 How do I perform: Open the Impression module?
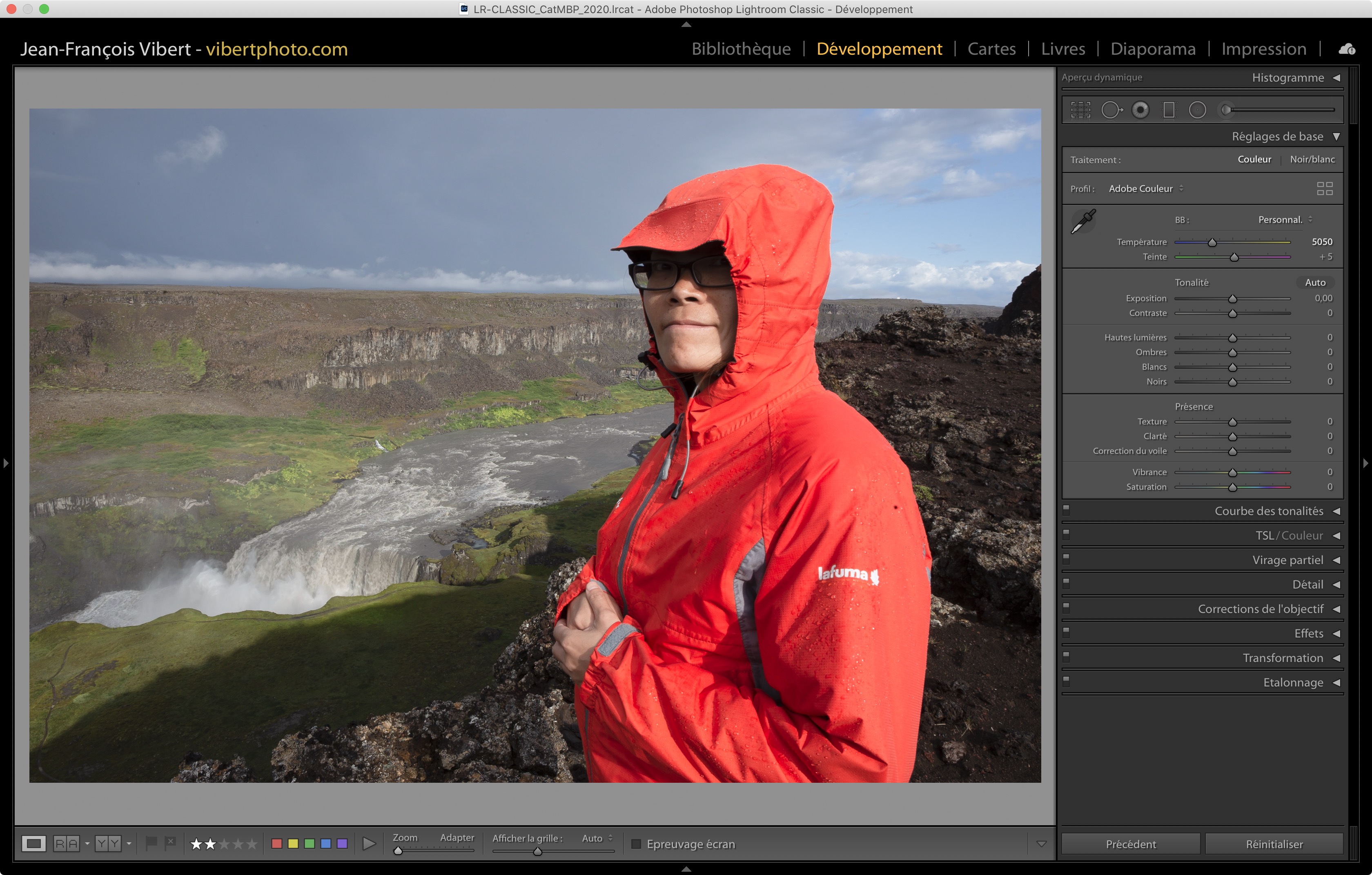(1263, 49)
